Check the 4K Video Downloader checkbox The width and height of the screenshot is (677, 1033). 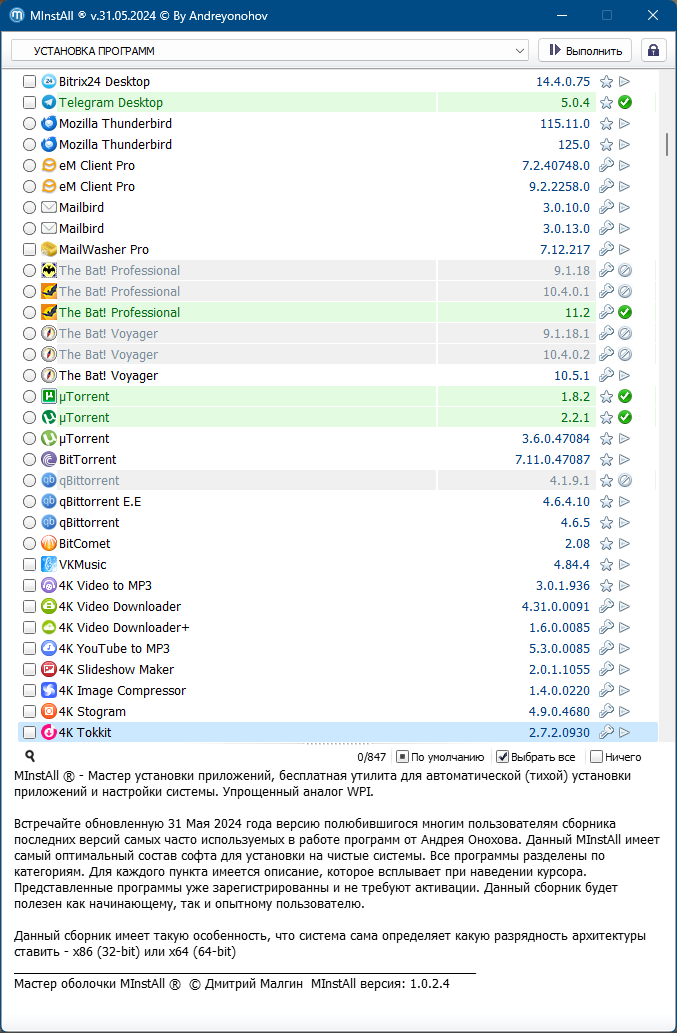tap(29, 607)
